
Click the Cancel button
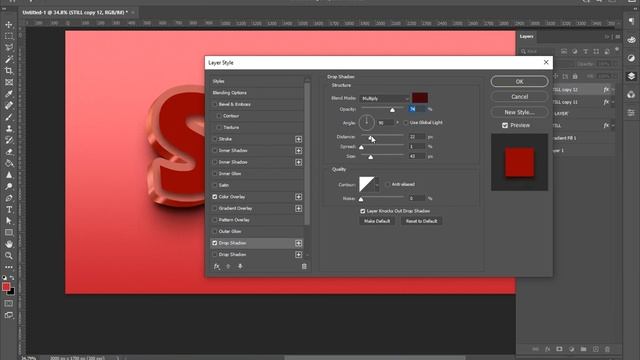(519, 97)
